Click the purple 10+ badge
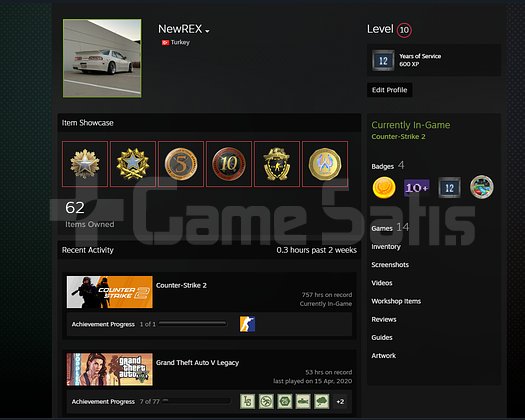The height and width of the screenshot is (420, 525). (417, 188)
